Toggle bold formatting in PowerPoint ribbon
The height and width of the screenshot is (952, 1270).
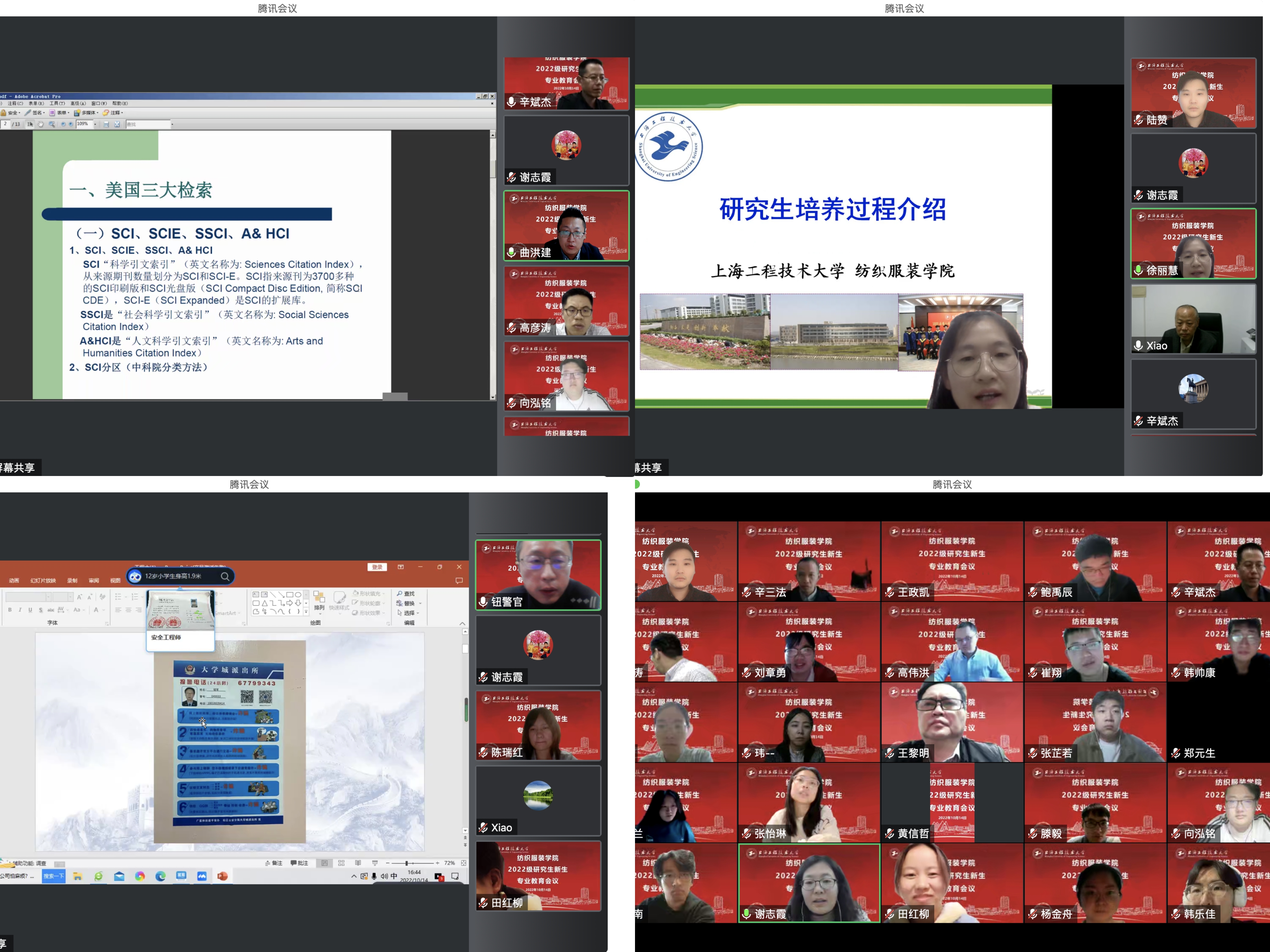[10, 610]
